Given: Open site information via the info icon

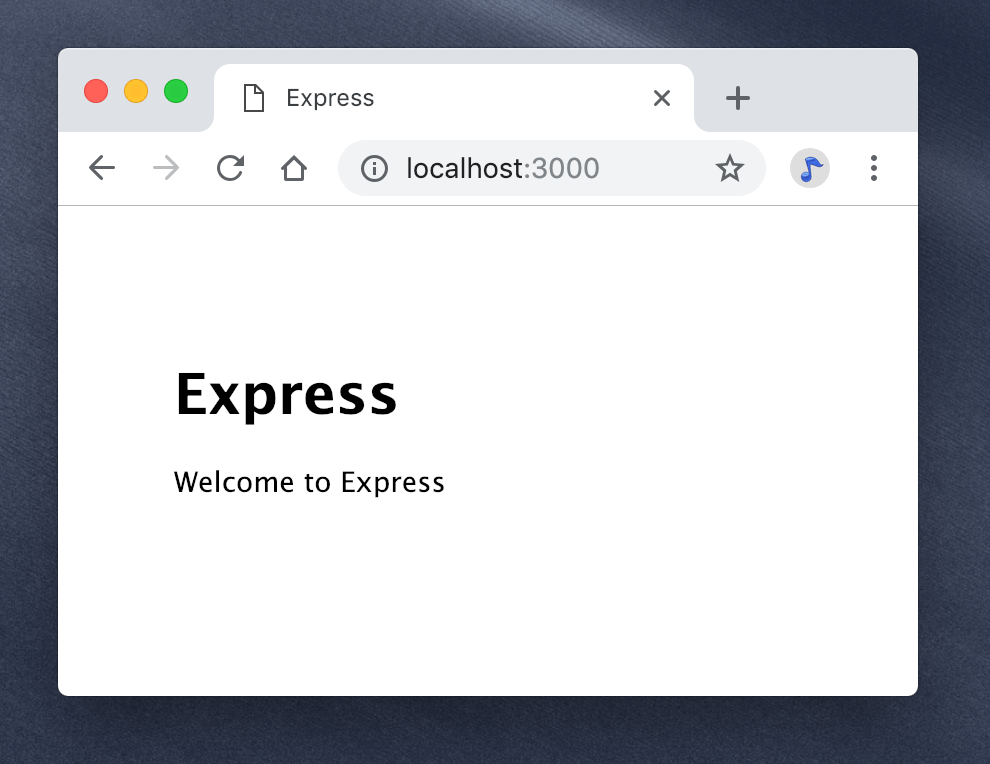Looking at the screenshot, I should click(x=373, y=168).
